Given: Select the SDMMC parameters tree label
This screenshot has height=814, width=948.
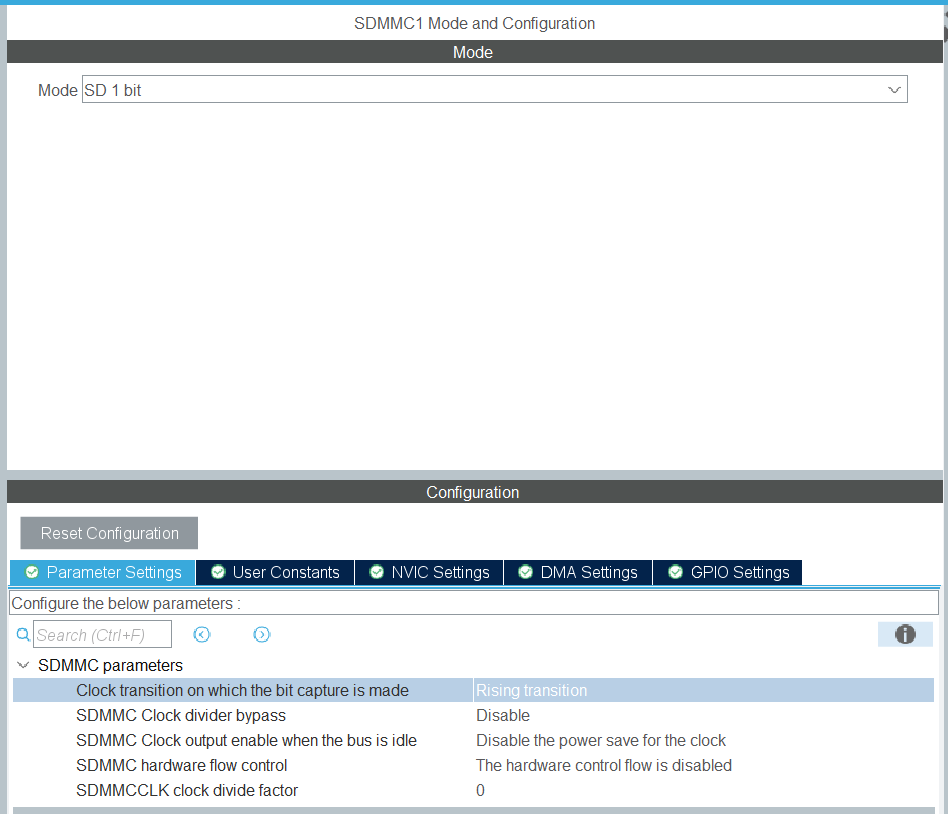Looking at the screenshot, I should (x=110, y=665).
